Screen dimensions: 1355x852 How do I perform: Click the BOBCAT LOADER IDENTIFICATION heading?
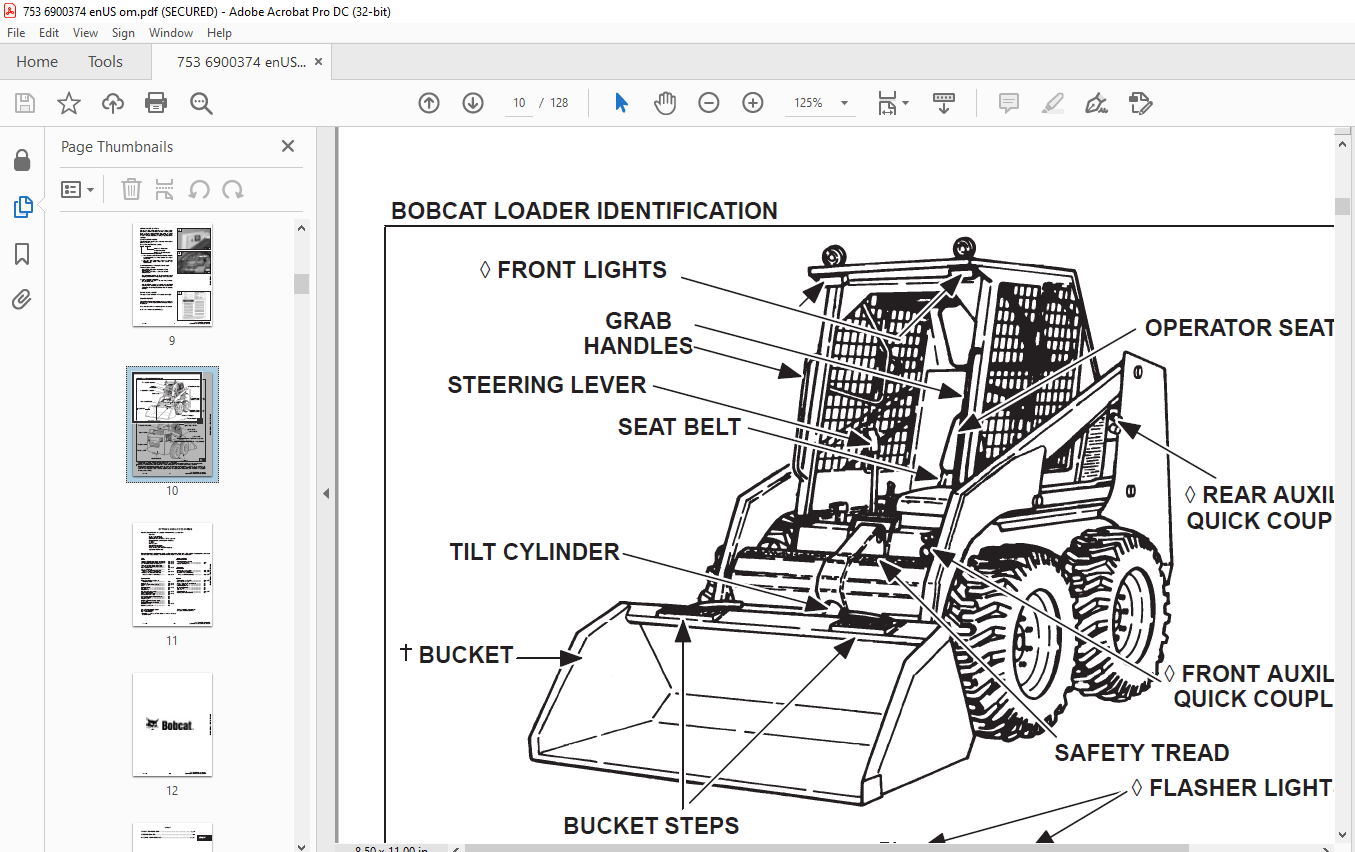coord(584,211)
